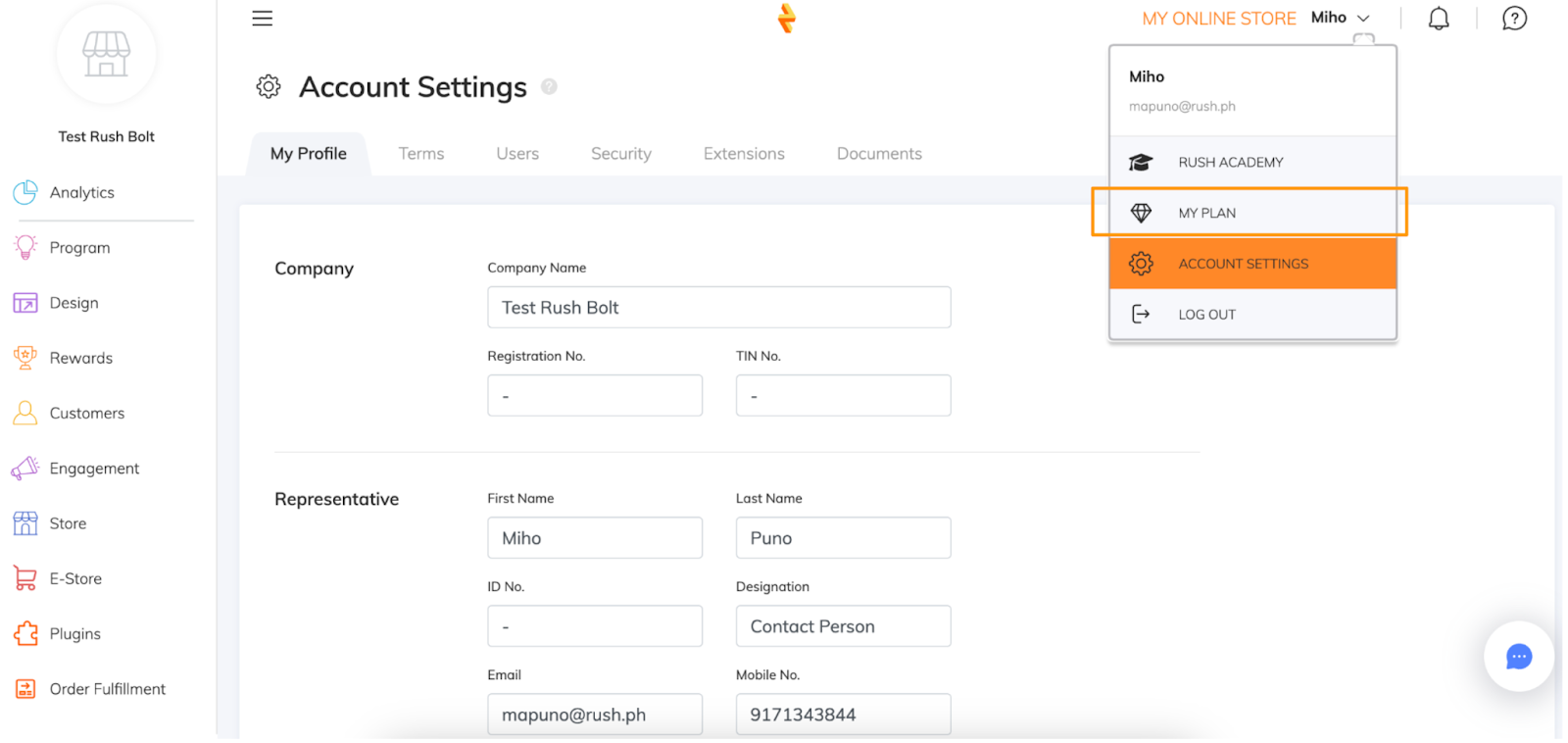Screen dimensions: 1568x743
Task: Click the store avatar icon
Action: point(106,54)
